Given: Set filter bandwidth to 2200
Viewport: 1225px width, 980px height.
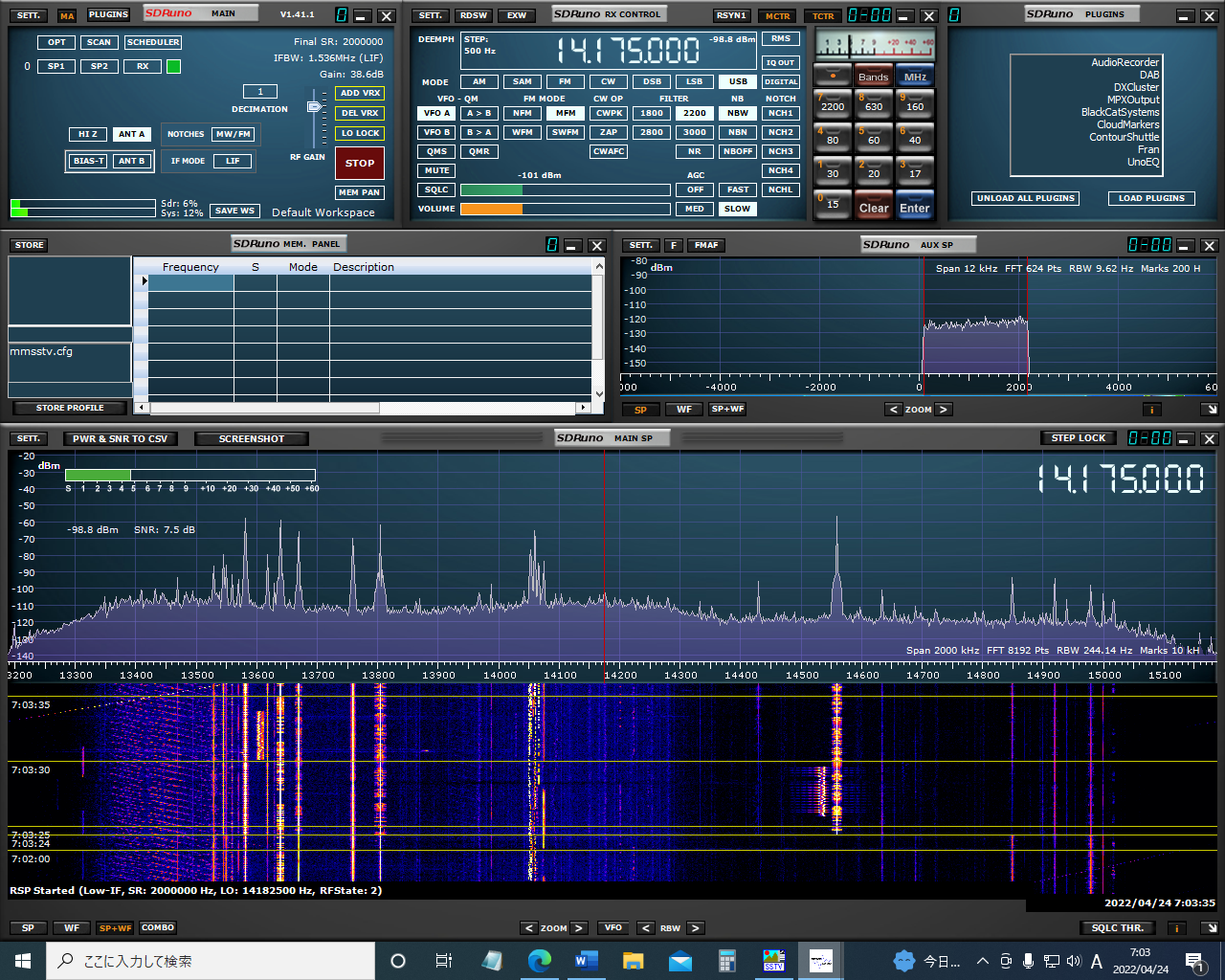Looking at the screenshot, I should point(695,113).
